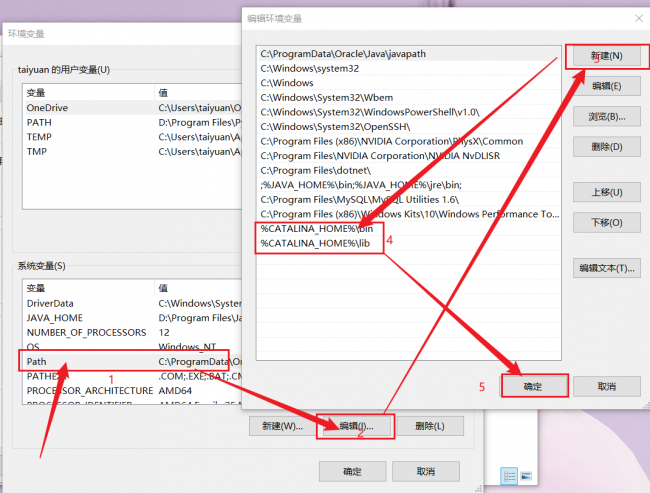
Task: Click 删除(L) under system variables
Action: pyautogui.click(x=430, y=426)
